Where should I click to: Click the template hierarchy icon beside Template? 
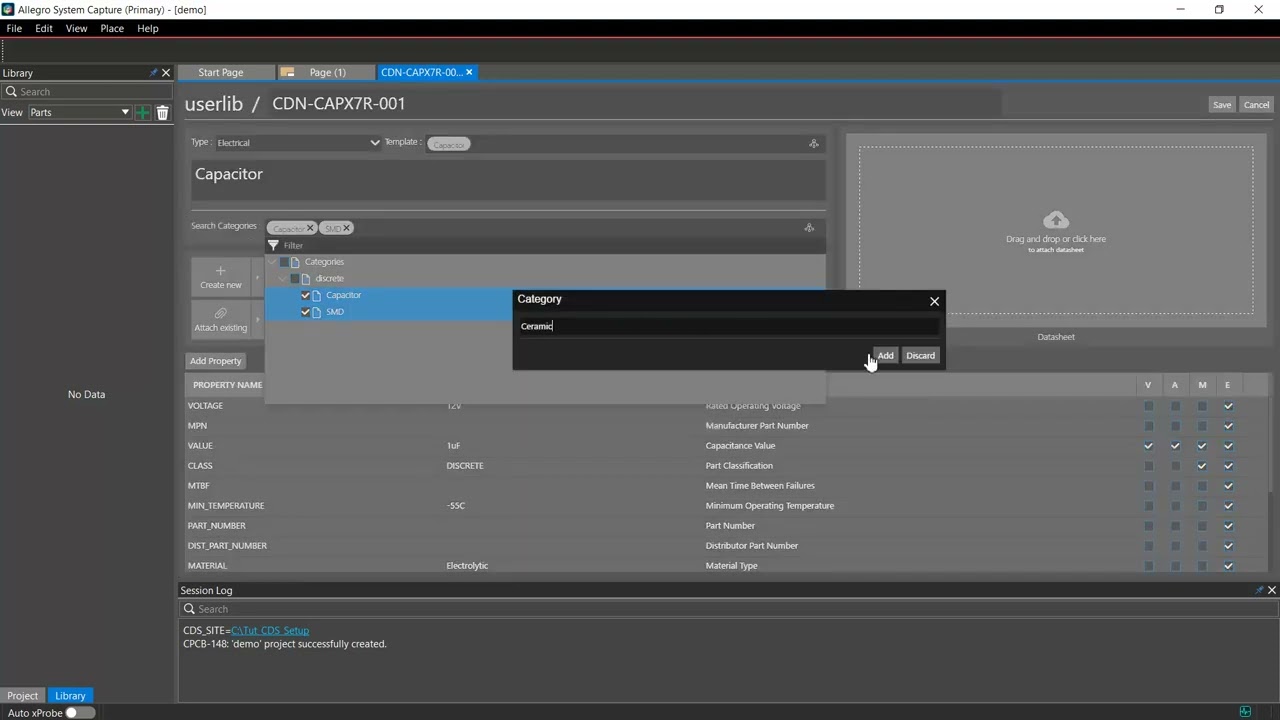pyautogui.click(x=813, y=144)
